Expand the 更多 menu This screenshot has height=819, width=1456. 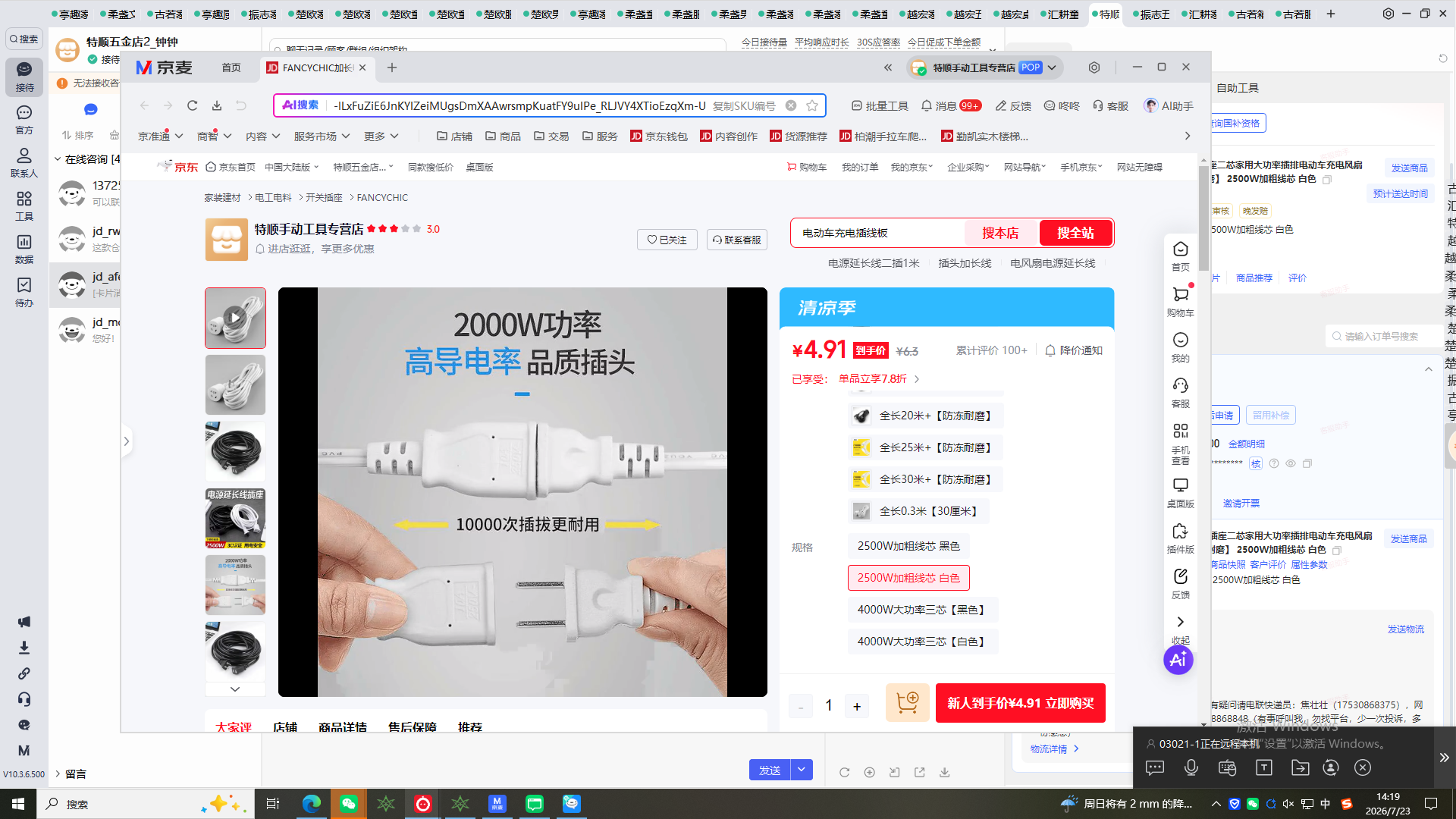coord(381,136)
